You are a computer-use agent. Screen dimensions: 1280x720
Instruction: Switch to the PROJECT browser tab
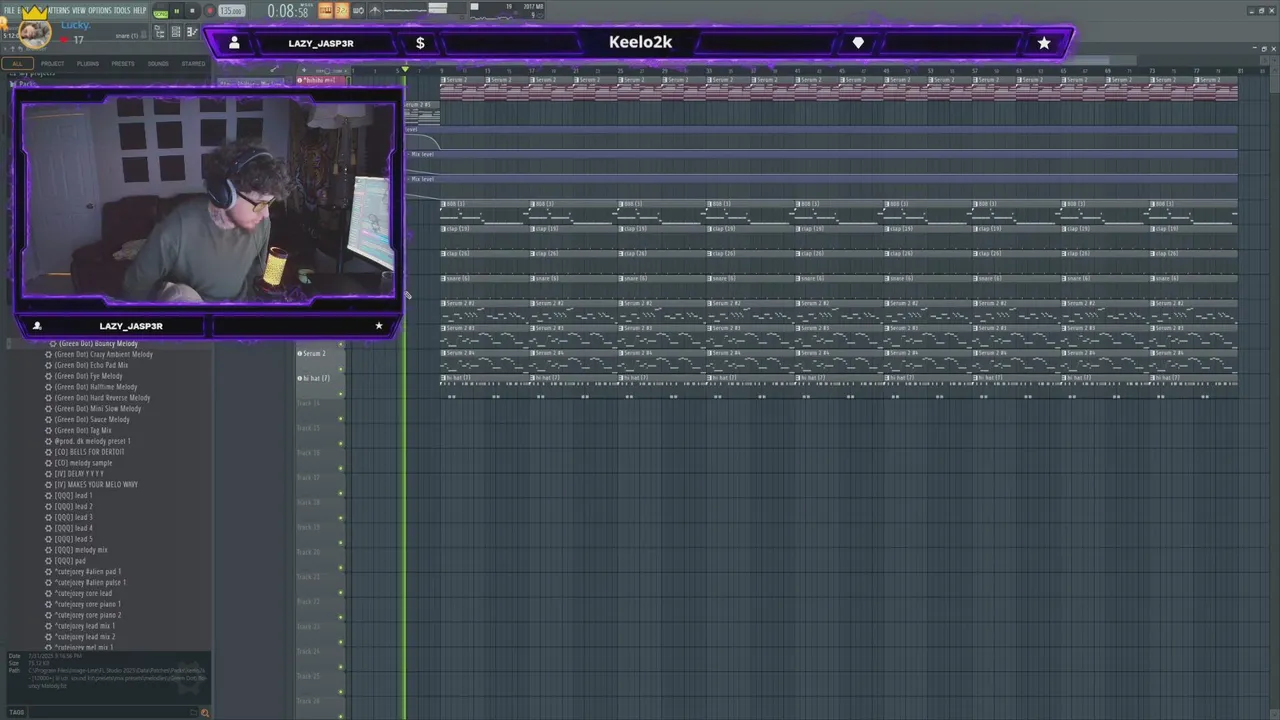pos(52,63)
